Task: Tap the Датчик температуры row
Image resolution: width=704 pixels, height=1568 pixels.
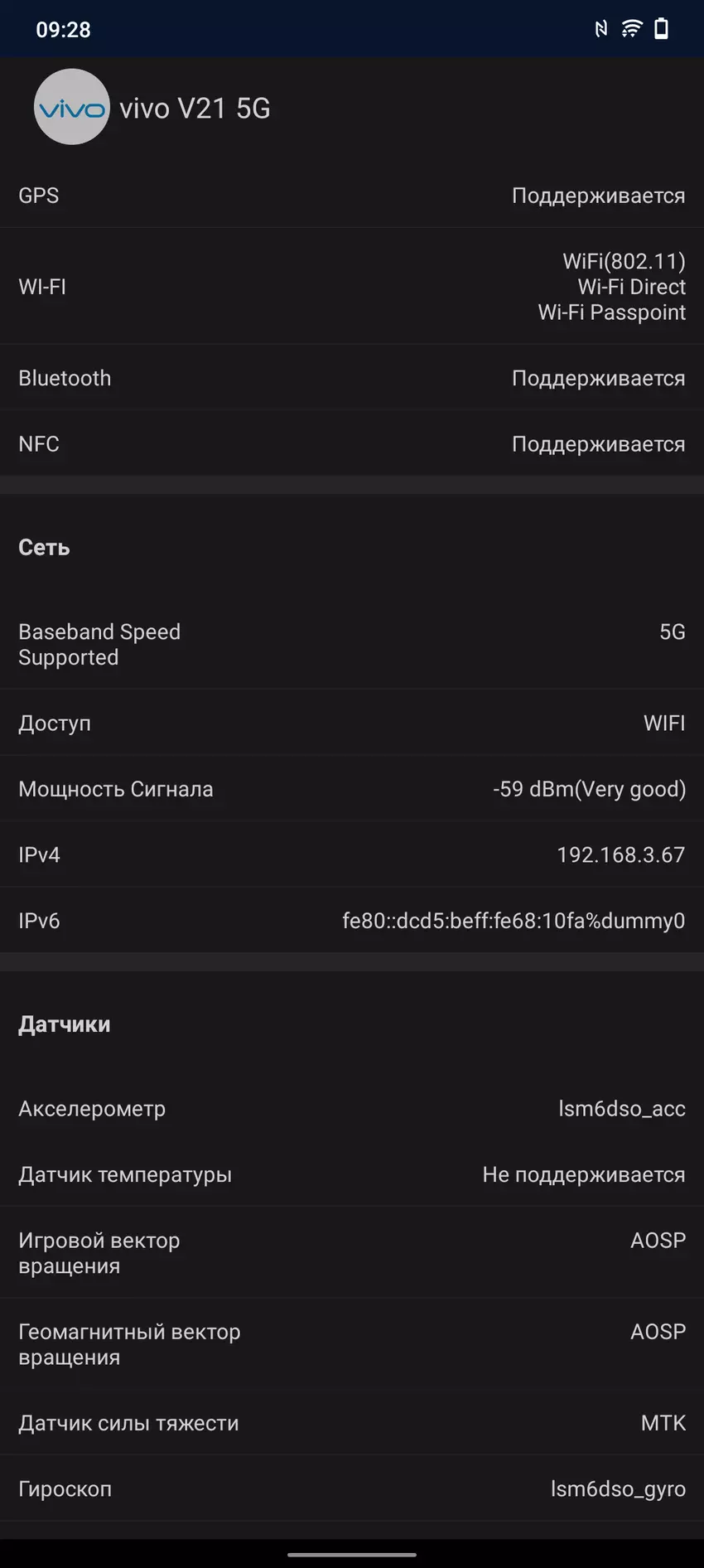Action: 352,1174
